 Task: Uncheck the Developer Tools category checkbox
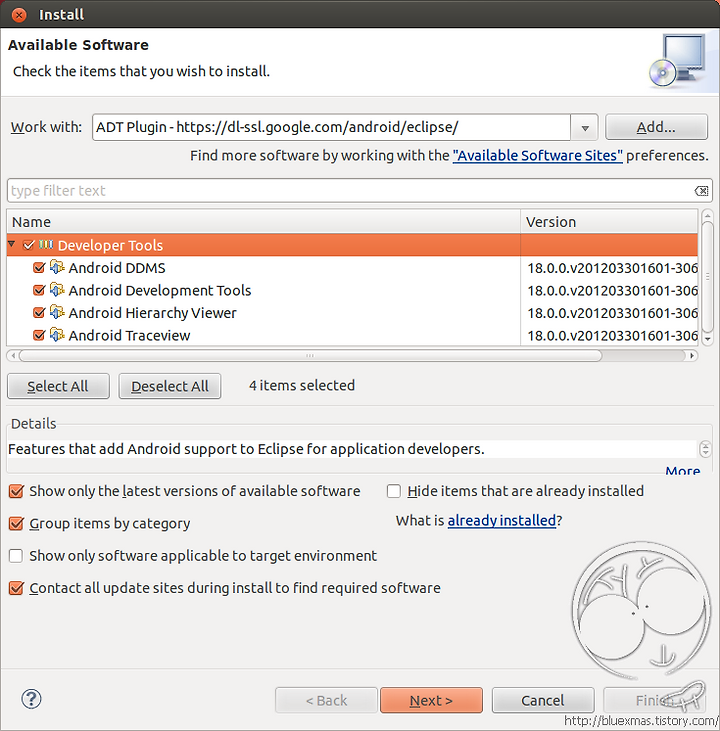[x=28, y=245]
